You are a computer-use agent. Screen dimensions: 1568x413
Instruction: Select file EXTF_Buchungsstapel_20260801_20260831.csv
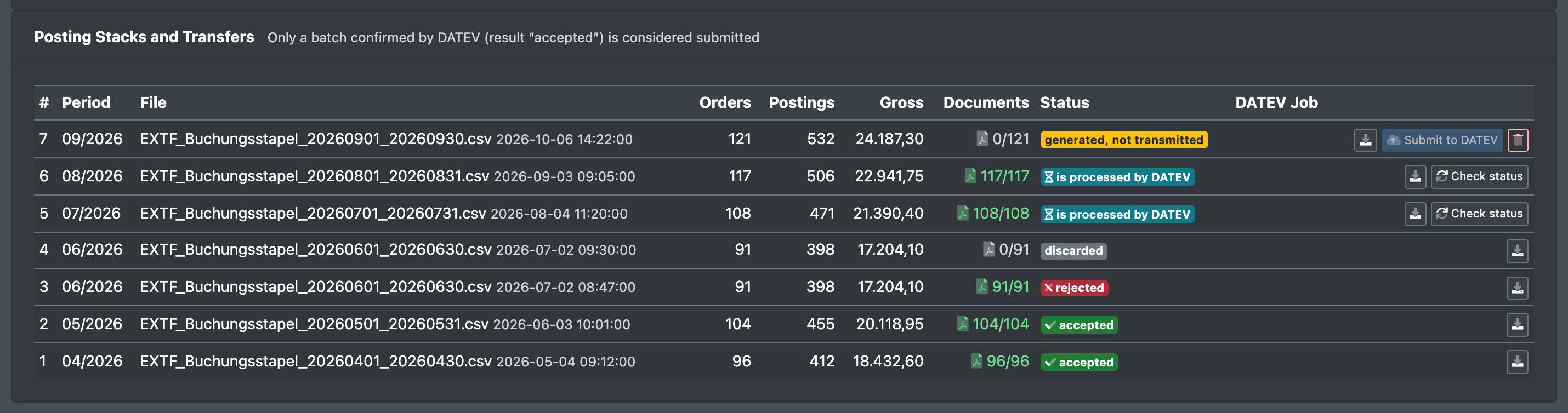(314, 176)
